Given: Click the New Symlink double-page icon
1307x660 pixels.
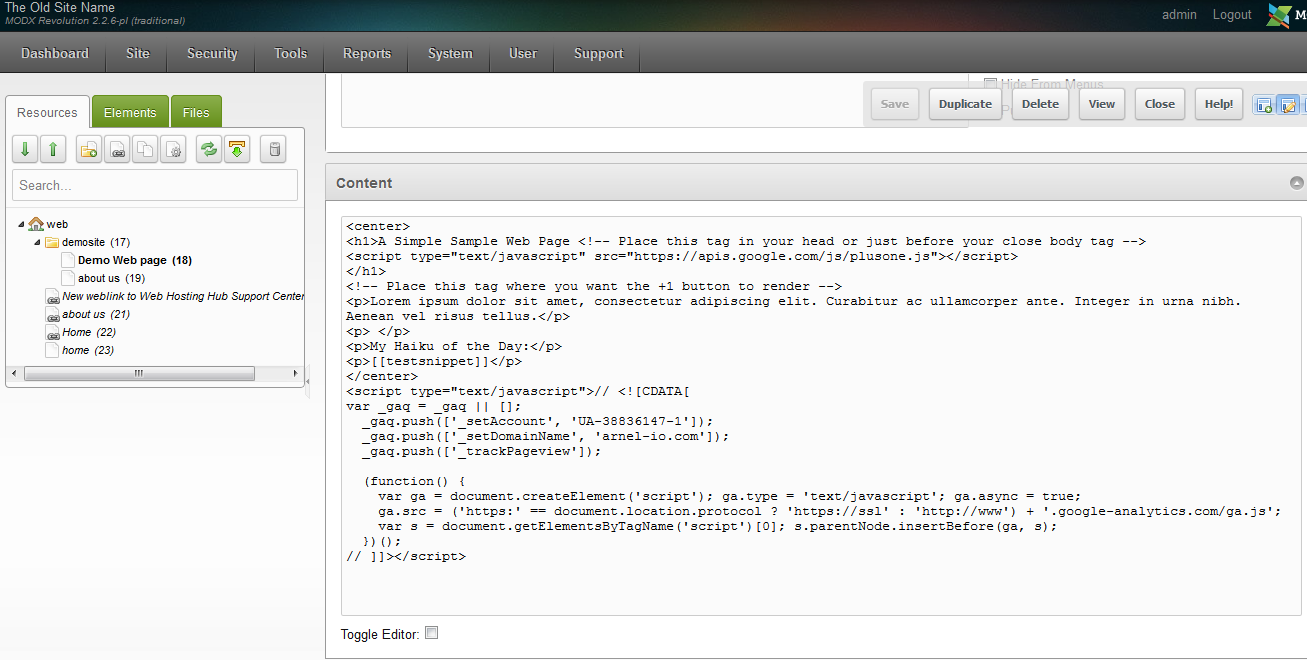Looking at the screenshot, I should 145,150.
